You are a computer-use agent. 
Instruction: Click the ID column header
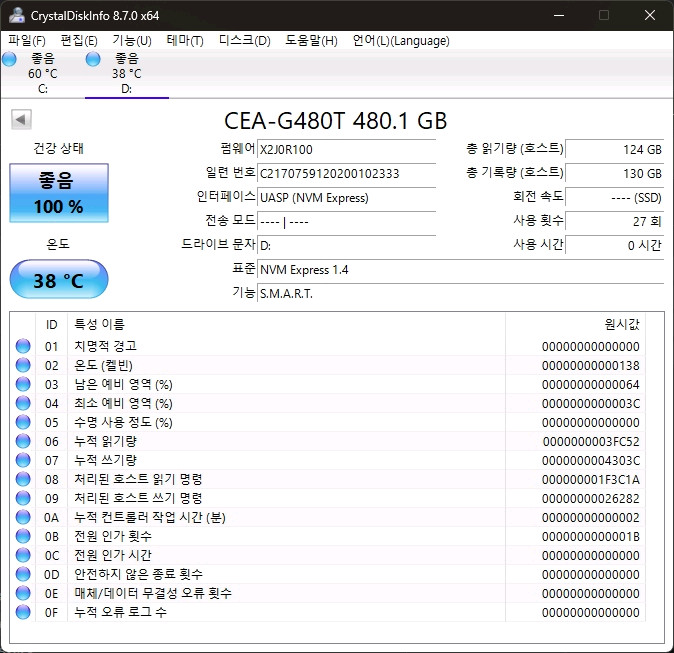pyautogui.click(x=52, y=324)
